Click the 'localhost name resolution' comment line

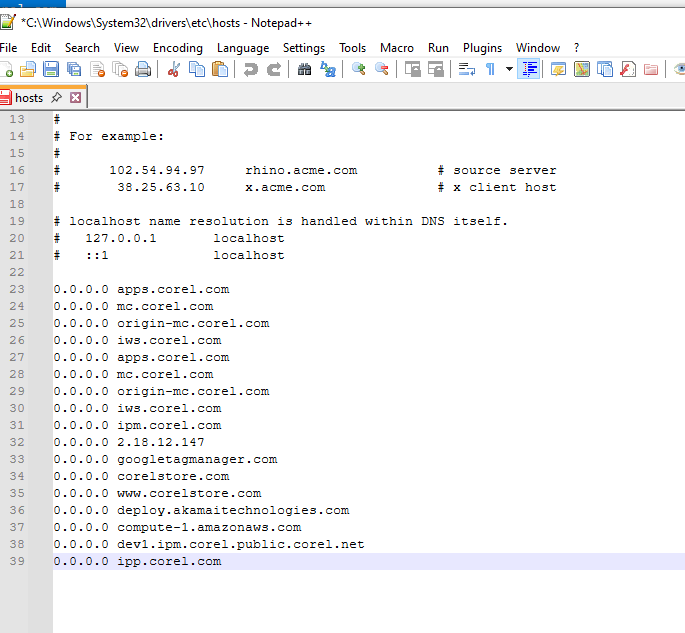(x=280, y=221)
